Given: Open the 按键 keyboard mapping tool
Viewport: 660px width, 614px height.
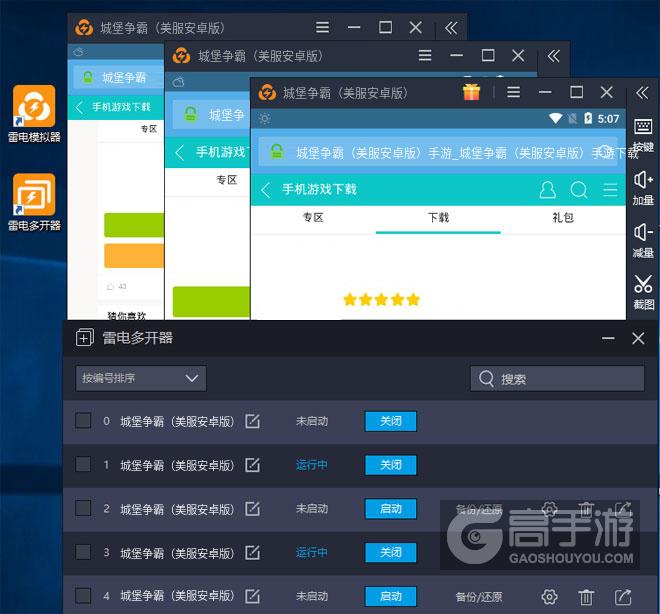Looking at the screenshot, I should tap(643, 135).
